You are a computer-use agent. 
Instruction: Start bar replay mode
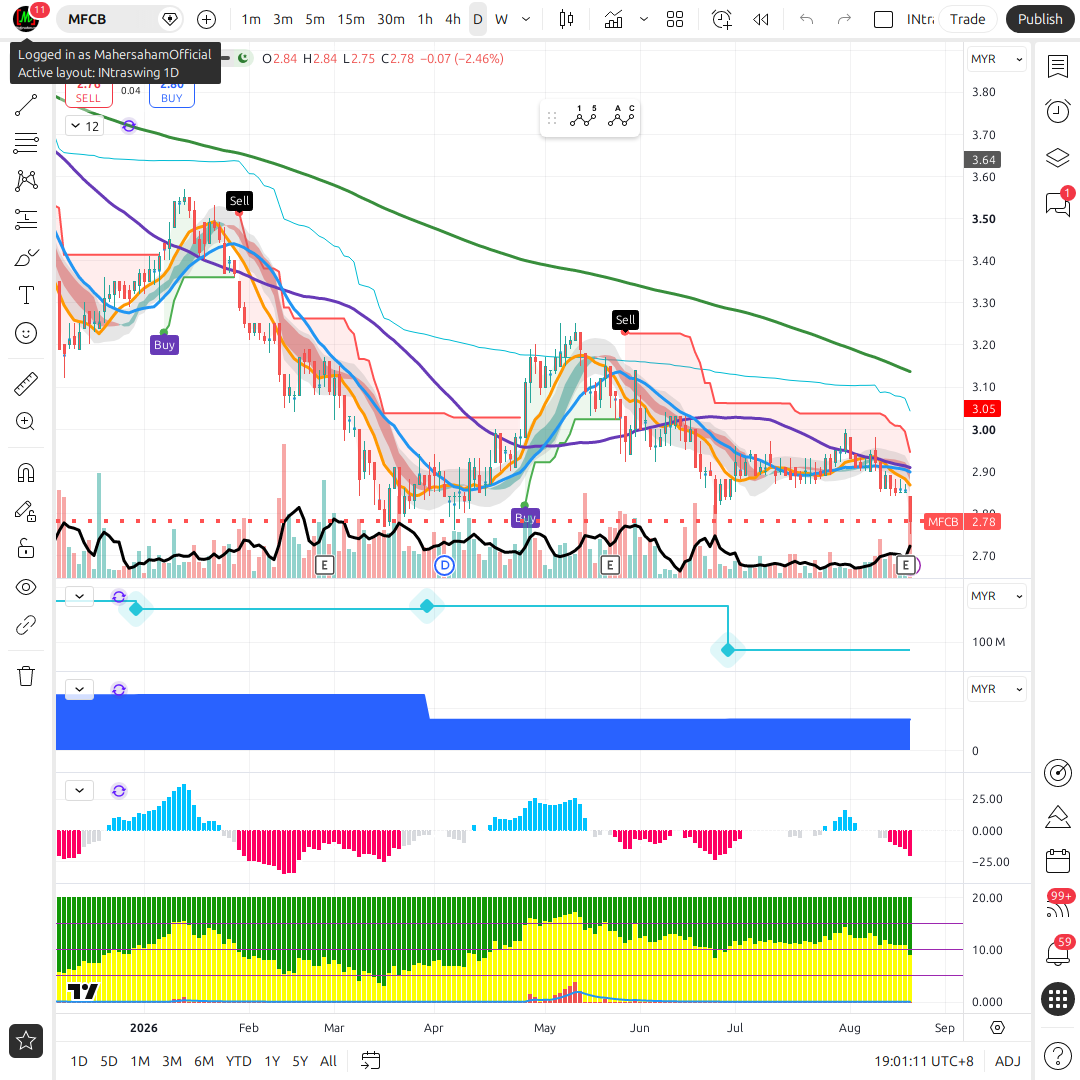tap(760, 19)
